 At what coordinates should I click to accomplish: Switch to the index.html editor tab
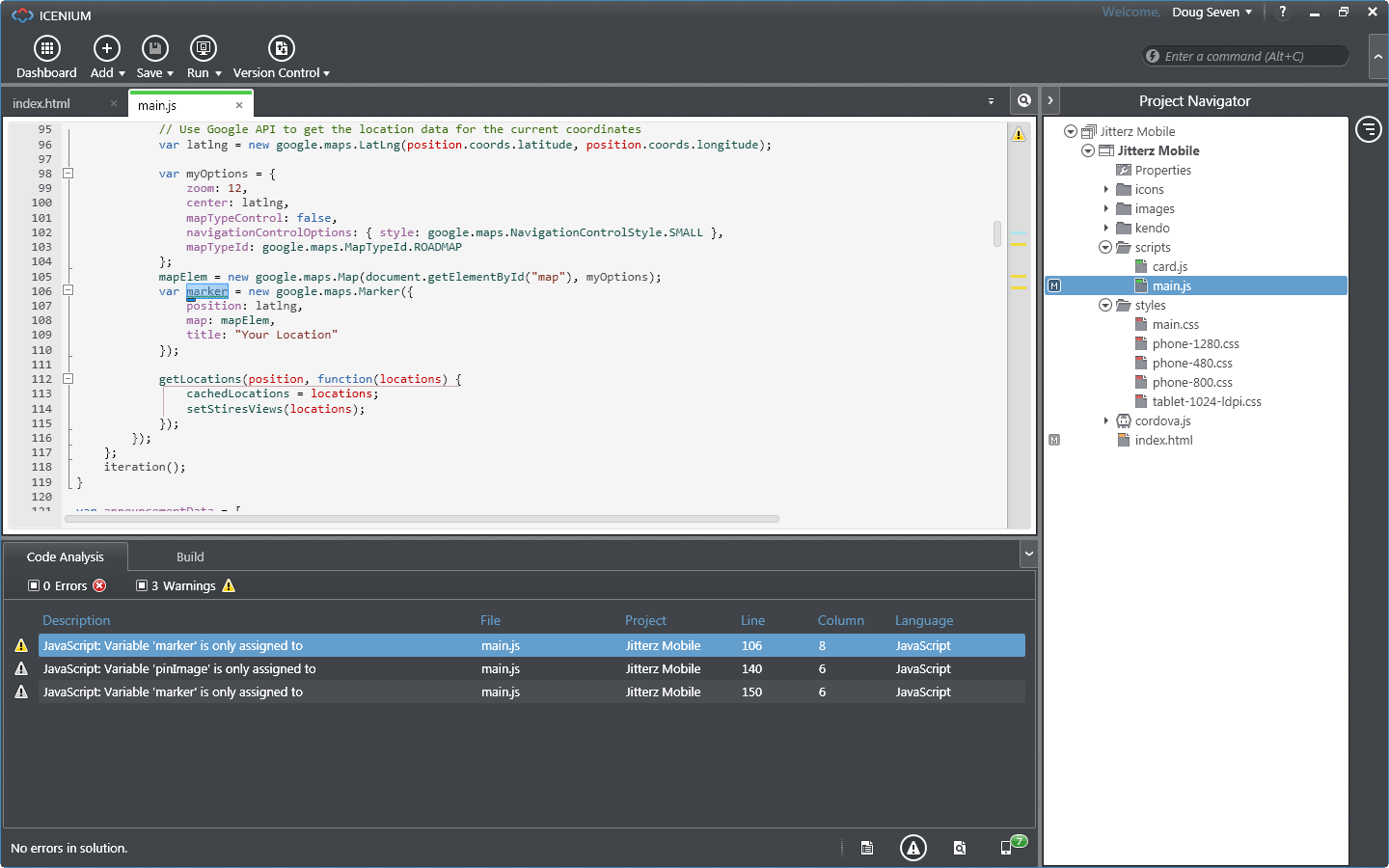click(41, 104)
